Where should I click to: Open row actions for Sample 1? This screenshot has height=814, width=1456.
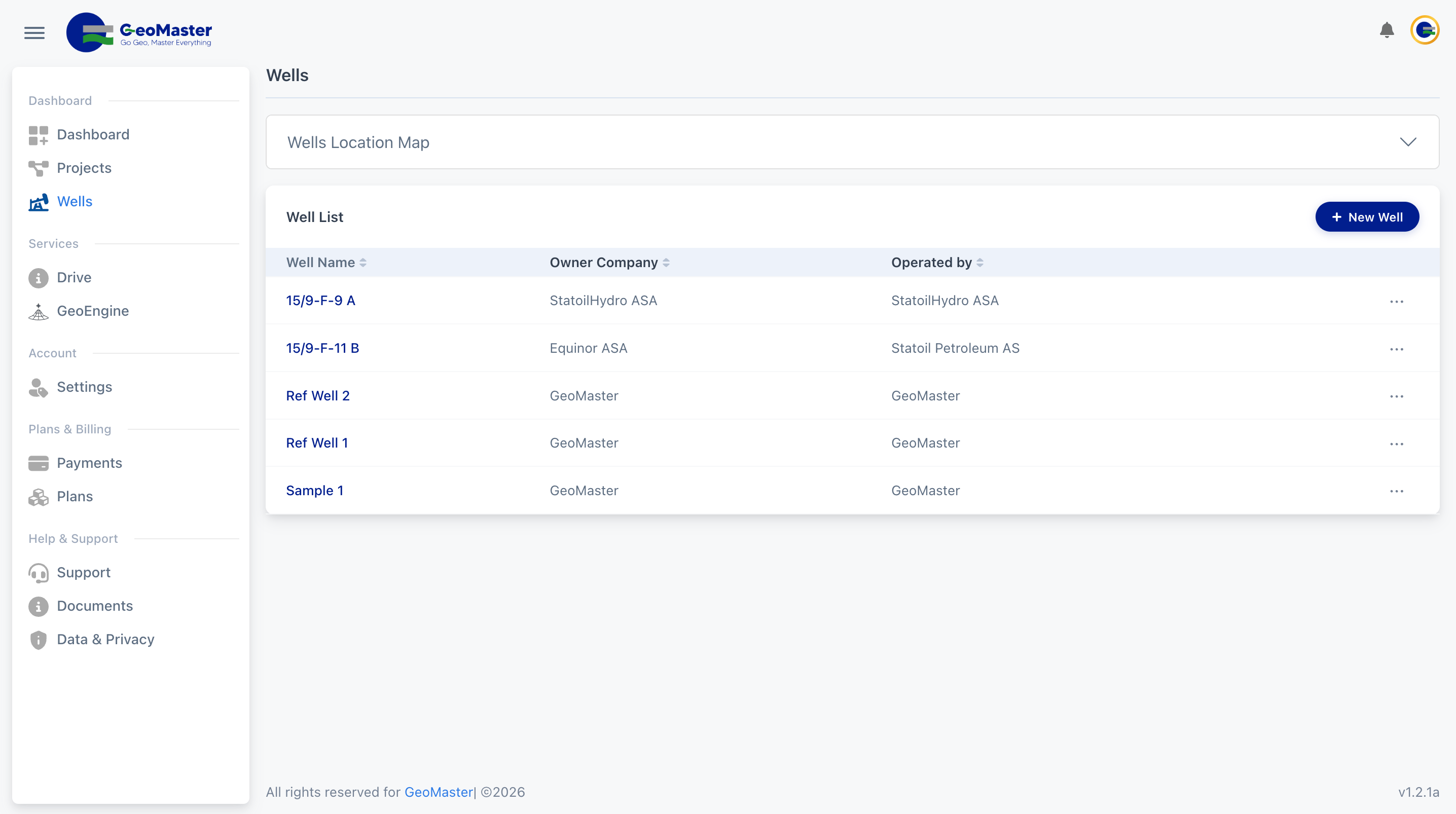click(1397, 491)
